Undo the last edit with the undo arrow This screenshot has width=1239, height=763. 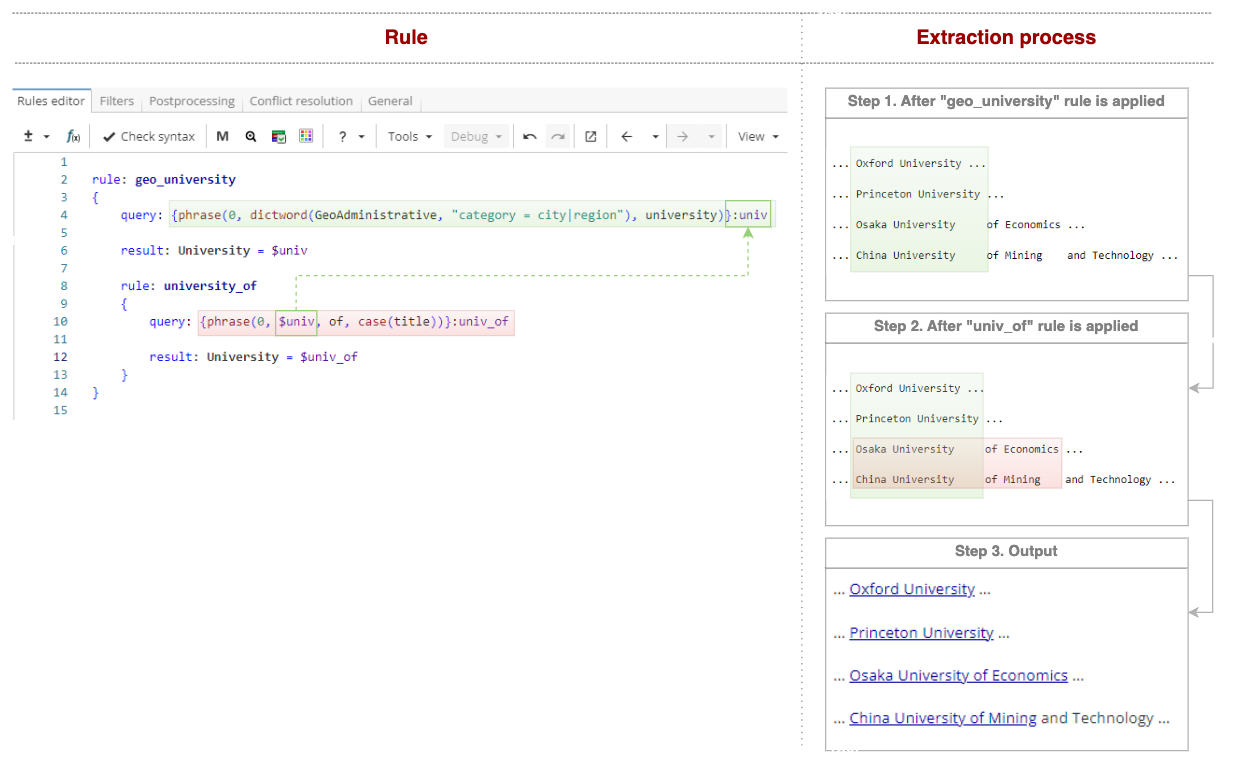530,136
